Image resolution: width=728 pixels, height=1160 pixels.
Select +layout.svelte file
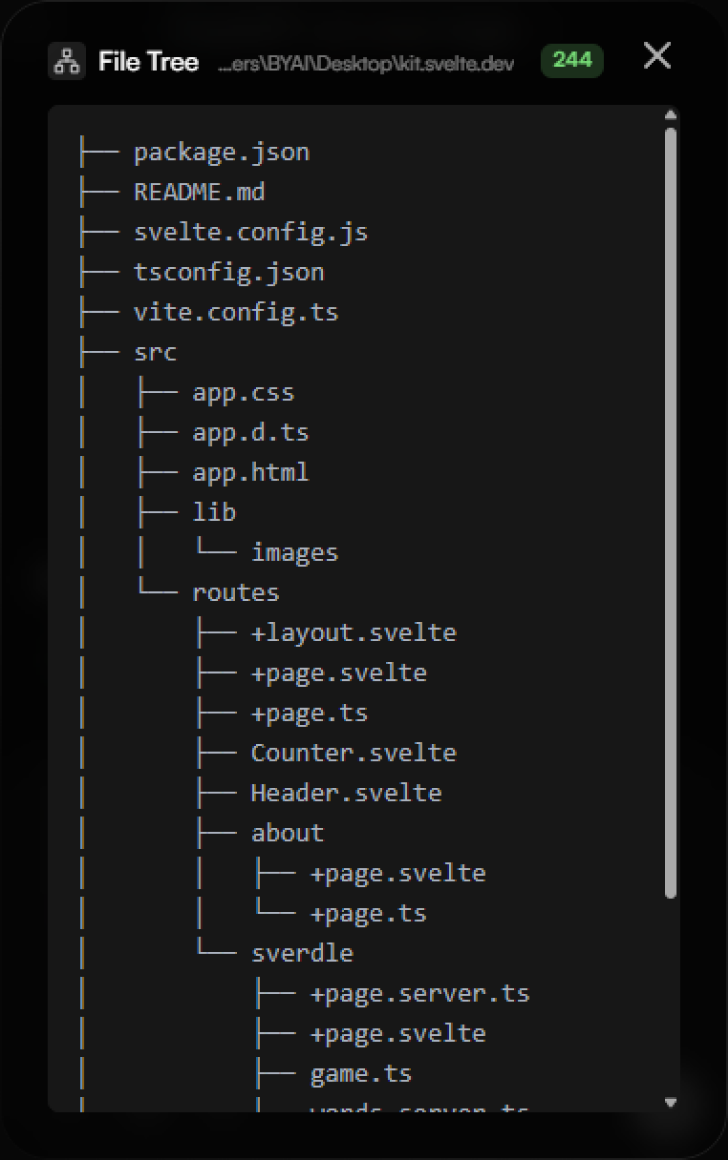pyautogui.click(x=353, y=633)
